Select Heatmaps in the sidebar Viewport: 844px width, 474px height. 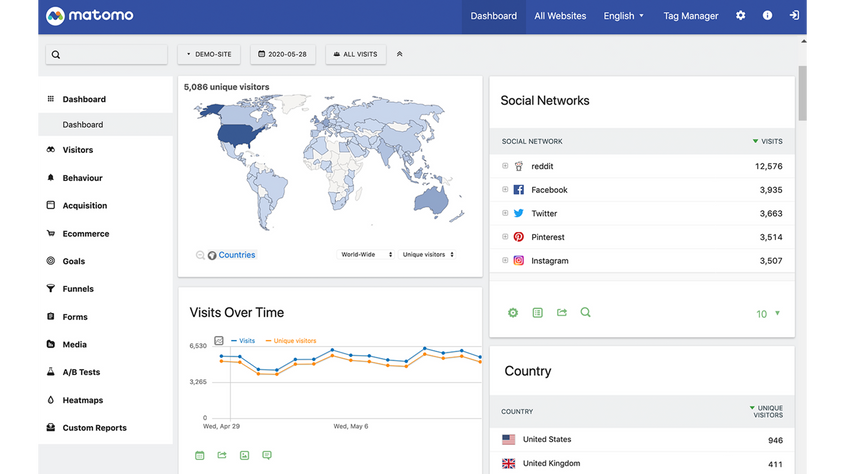(x=82, y=400)
